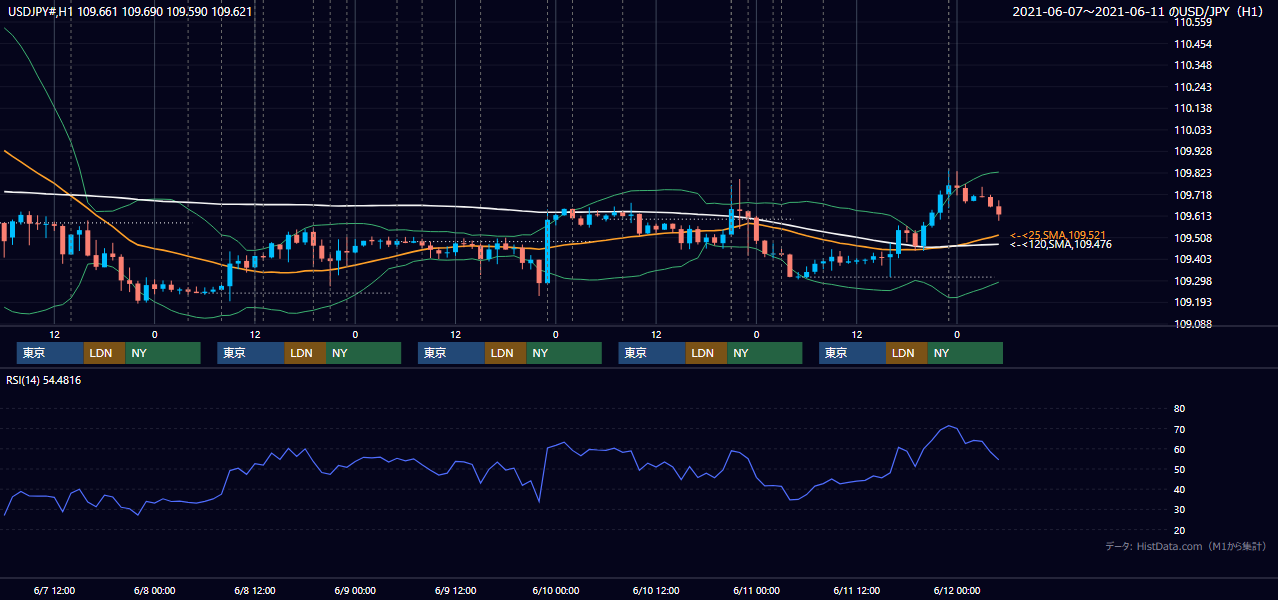The image size is (1278, 600).
Task: Click the RSI scale value 30
Action: point(1179,510)
